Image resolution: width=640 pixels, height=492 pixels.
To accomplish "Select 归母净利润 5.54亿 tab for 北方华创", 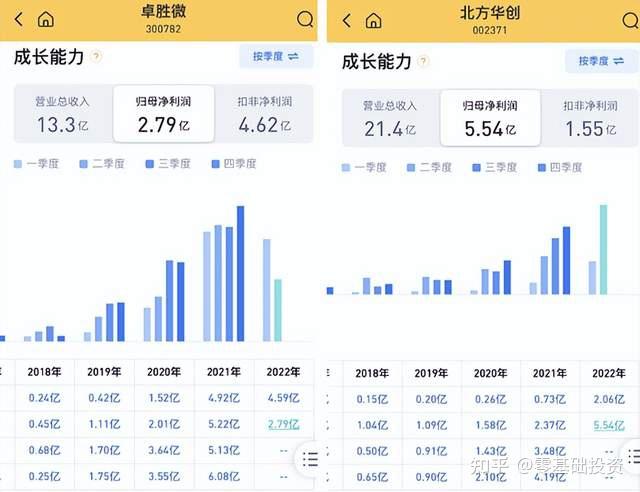I will pos(490,118).
